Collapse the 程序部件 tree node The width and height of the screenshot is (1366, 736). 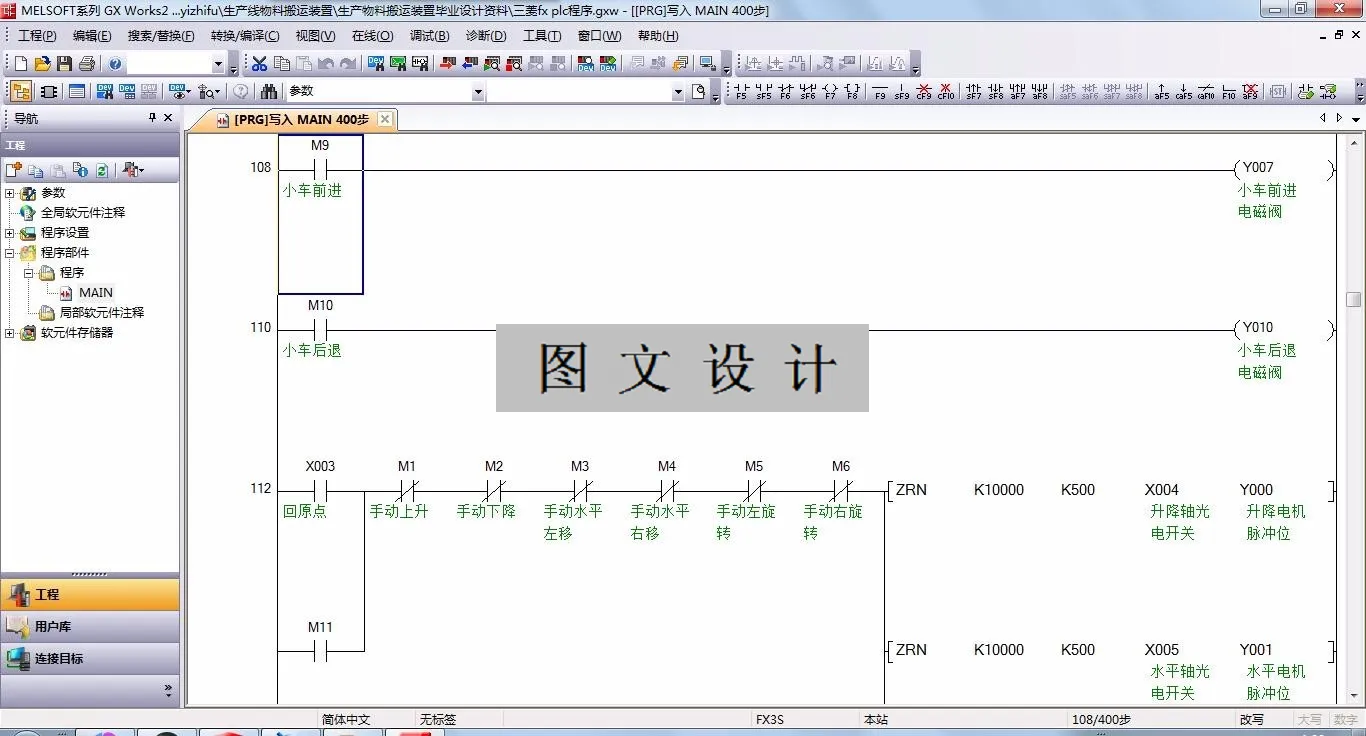(11, 252)
